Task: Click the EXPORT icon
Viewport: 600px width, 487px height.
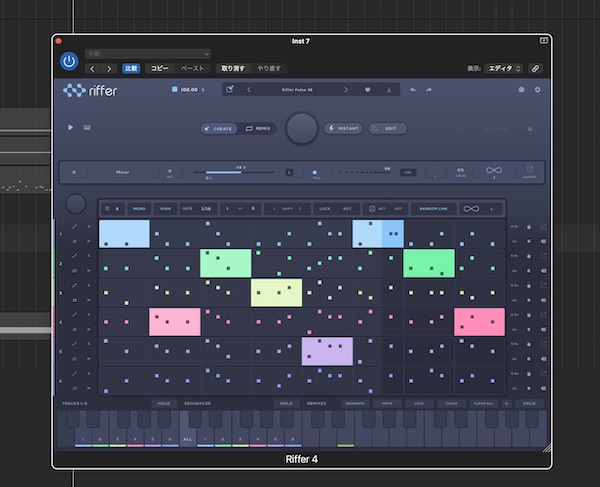Action: (x=530, y=172)
